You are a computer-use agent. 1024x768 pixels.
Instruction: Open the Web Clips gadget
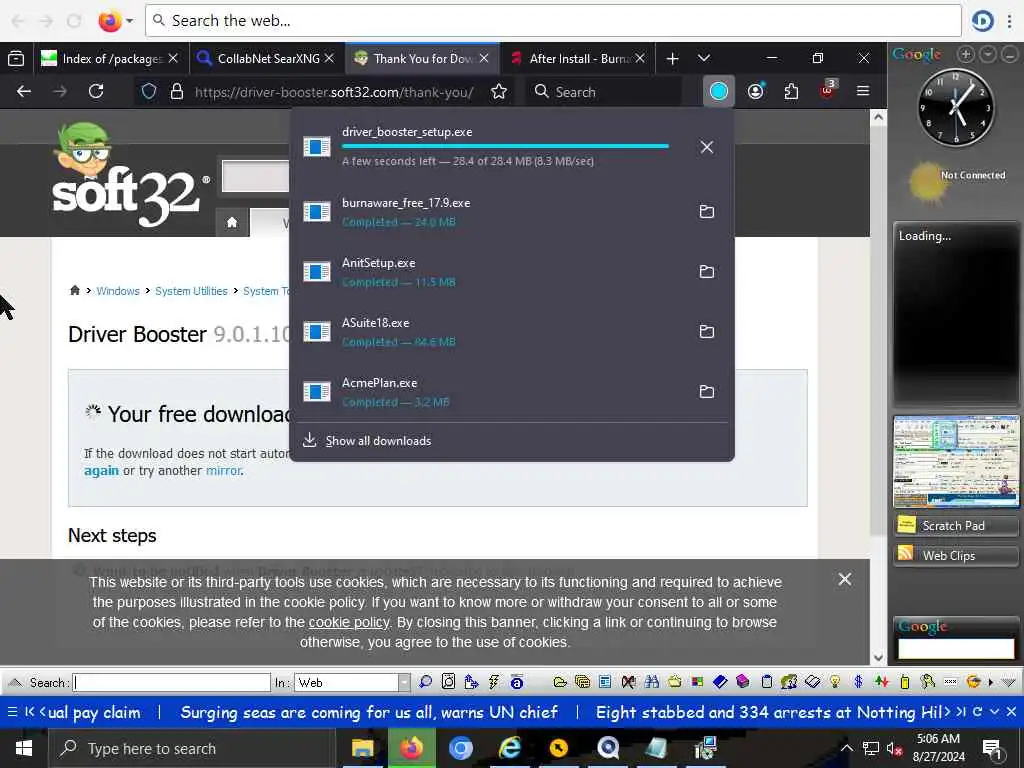pos(955,556)
